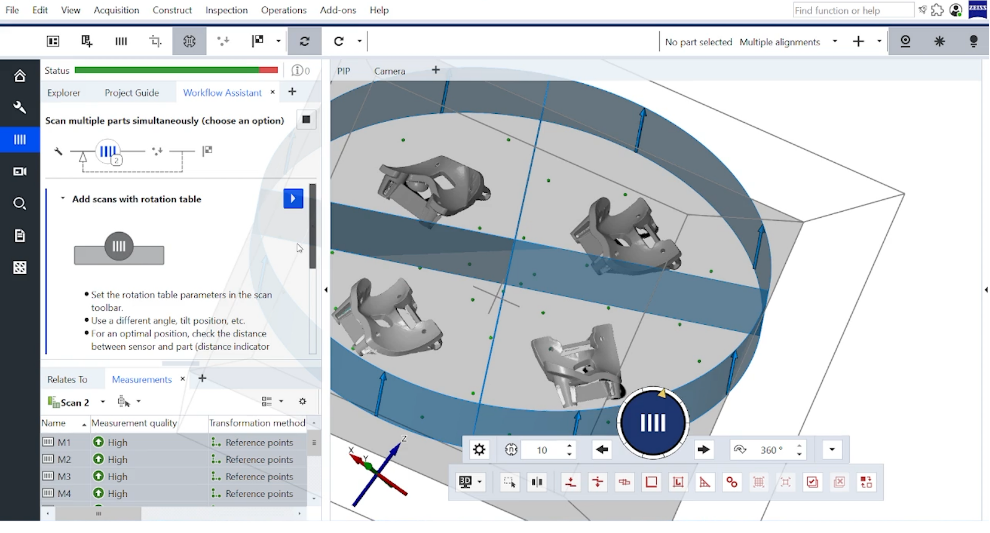Open the Scan 2 dropdown
The image size is (990, 533).
pyautogui.click(x=103, y=402)
